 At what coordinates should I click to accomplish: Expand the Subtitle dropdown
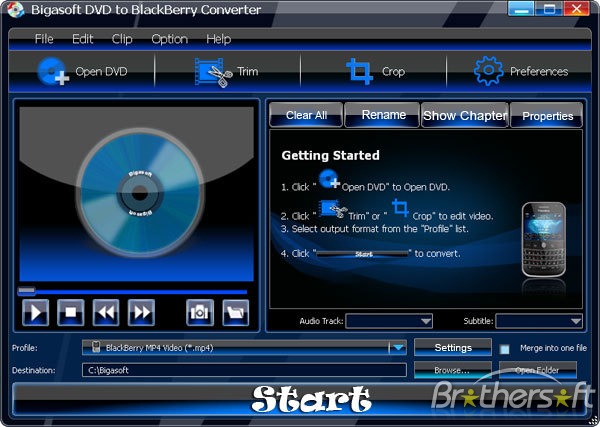coord(576,321)
